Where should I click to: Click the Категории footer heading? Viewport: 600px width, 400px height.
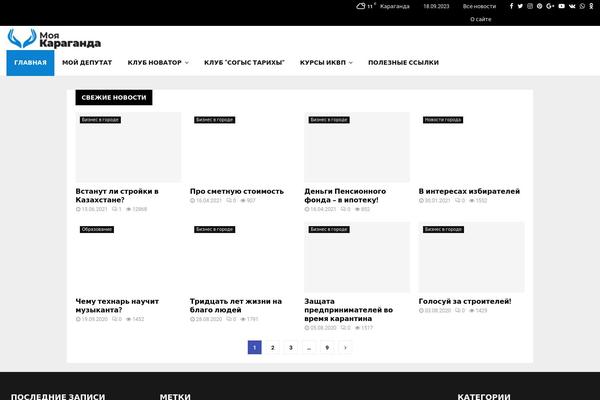tap(484, 397)
